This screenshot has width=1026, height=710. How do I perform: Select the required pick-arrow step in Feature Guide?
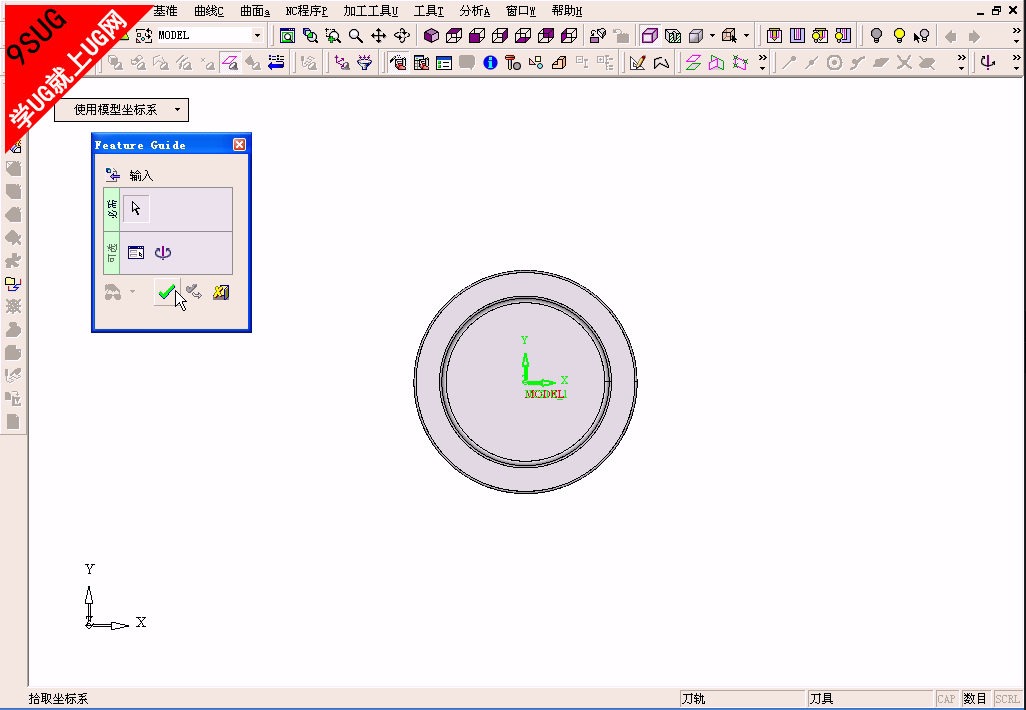point(136,209)
